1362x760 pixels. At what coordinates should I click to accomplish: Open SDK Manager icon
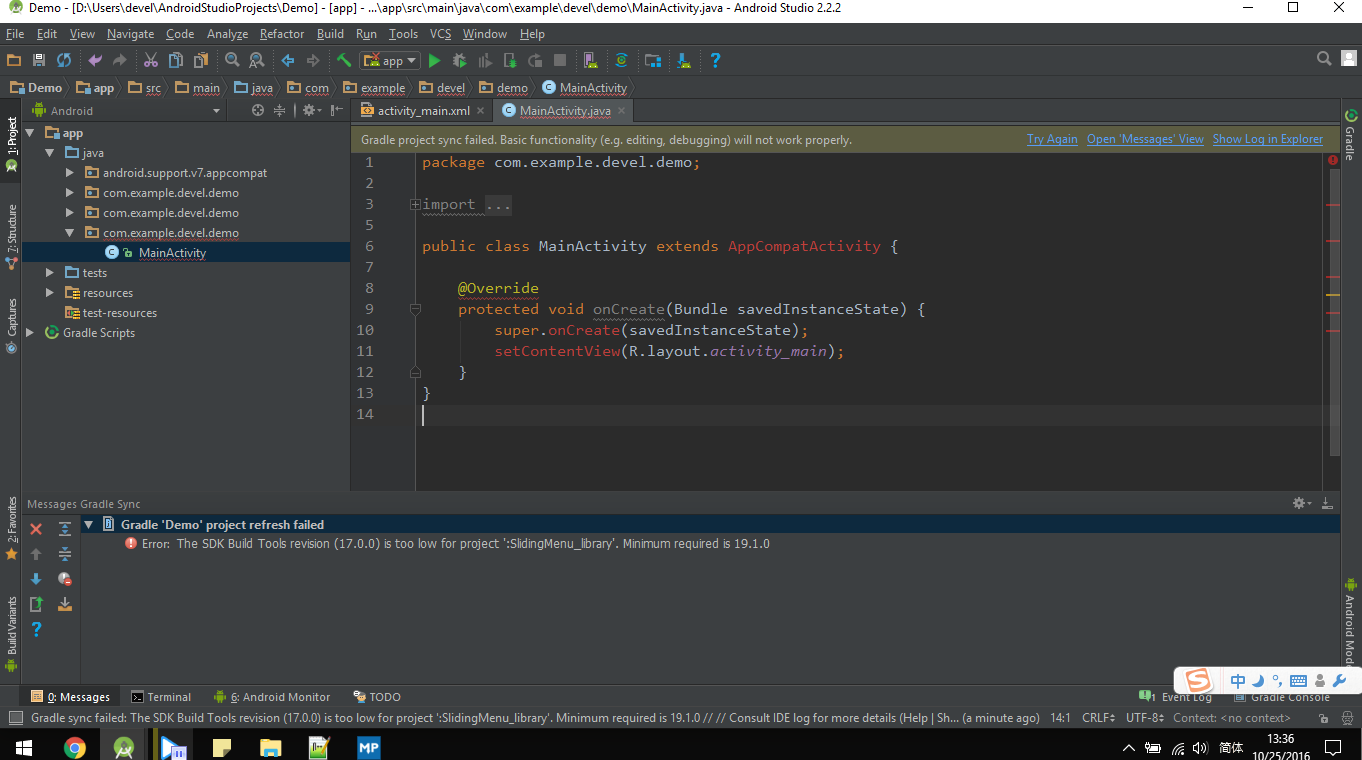pos(684,60)
